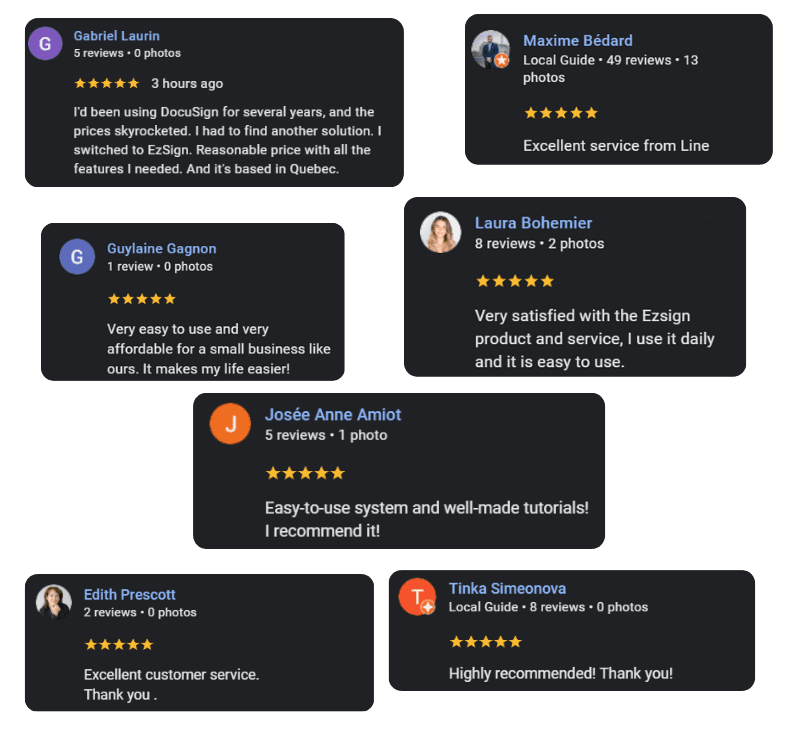
Task: Click the "3 hours ago" review timestamp
Action: point(187,83)
